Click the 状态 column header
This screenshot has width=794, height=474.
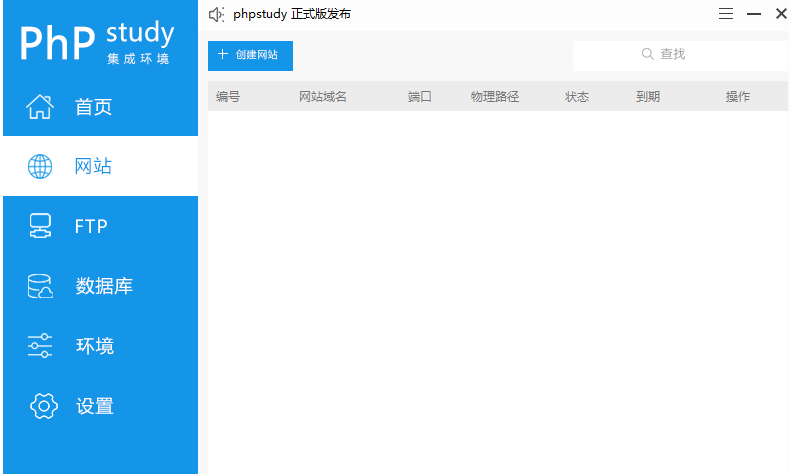(577, 97)
